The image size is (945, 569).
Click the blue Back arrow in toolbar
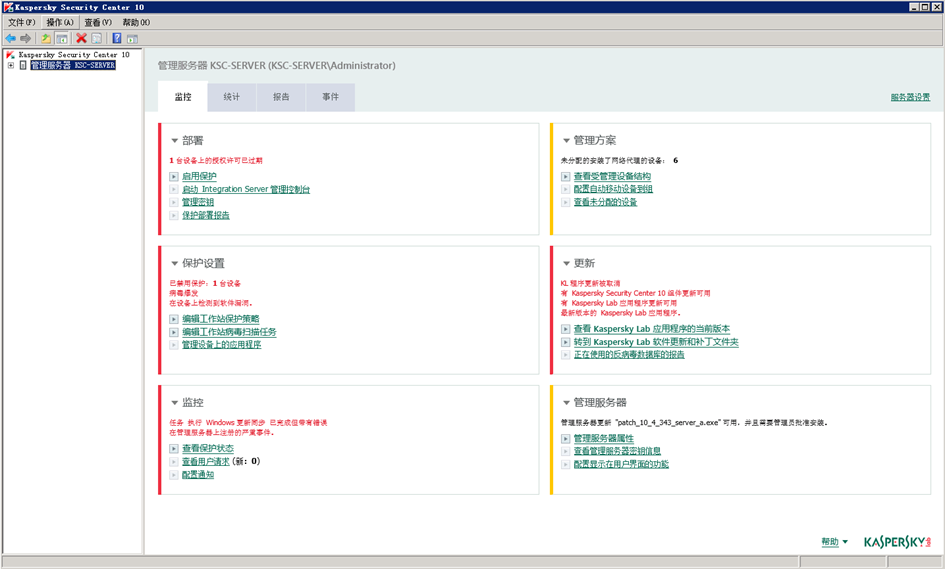[x=10, y=39]
